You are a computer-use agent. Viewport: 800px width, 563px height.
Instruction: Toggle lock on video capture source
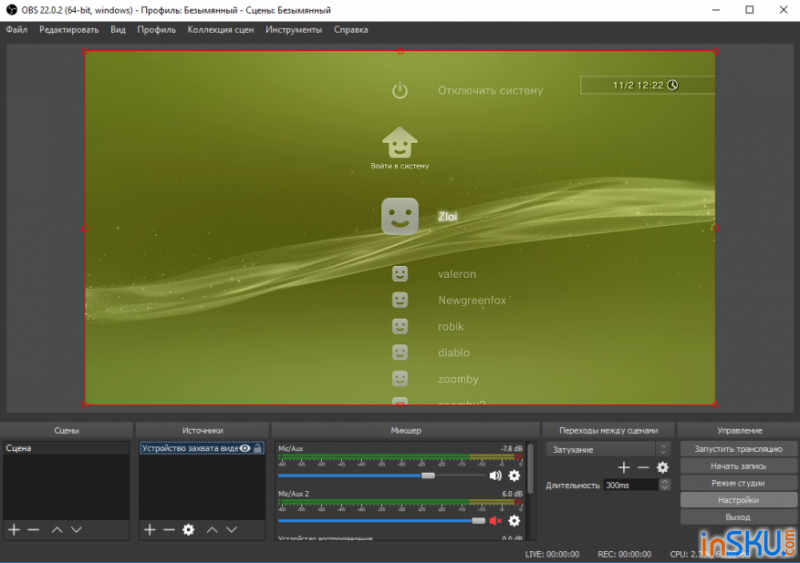click(x=258, y=448)
